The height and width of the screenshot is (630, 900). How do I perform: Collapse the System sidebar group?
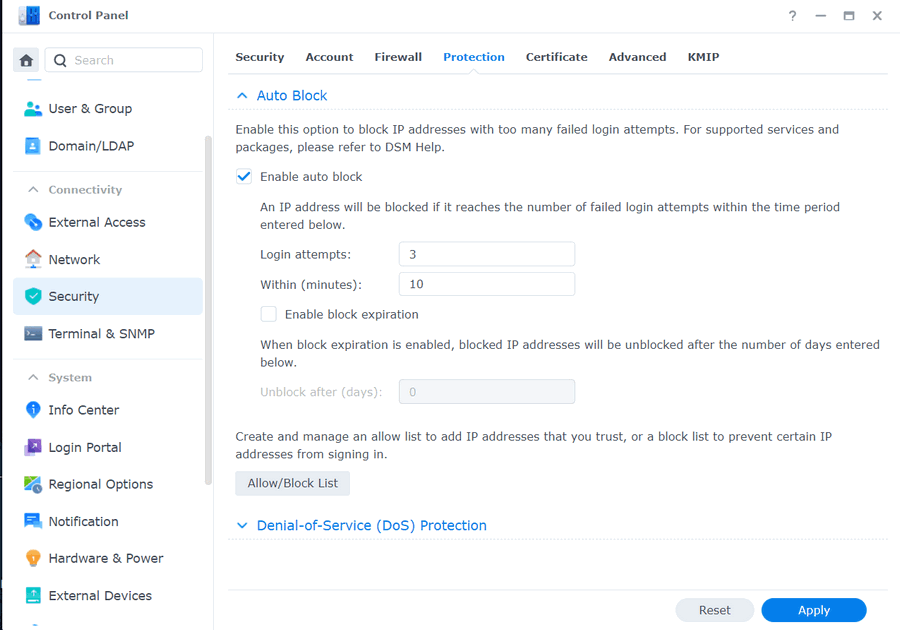(x=33, y=378)
